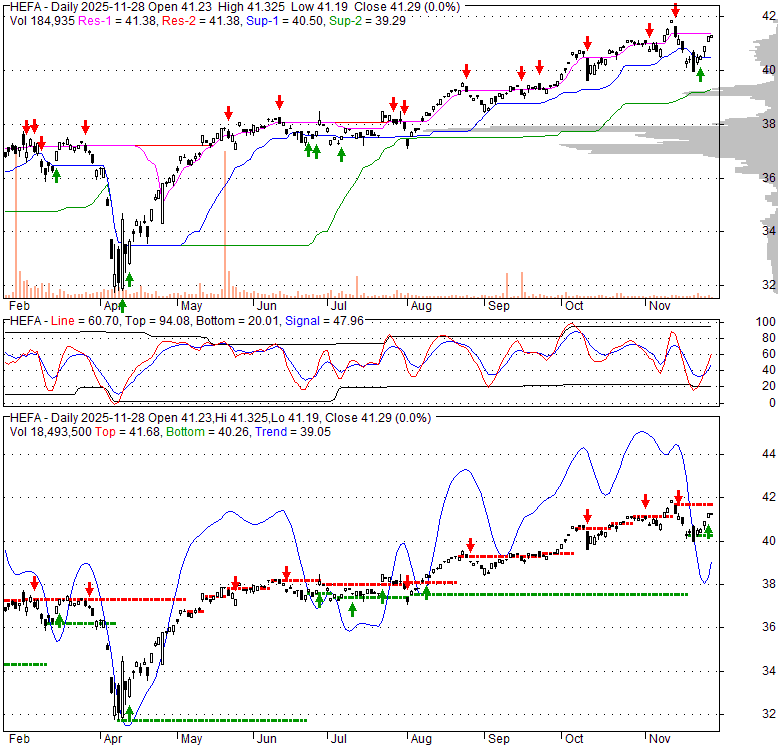Viewport: 780px width, 745px height.
Task: Click the 'Signal = 47.96' label
Action: [324, 321]
